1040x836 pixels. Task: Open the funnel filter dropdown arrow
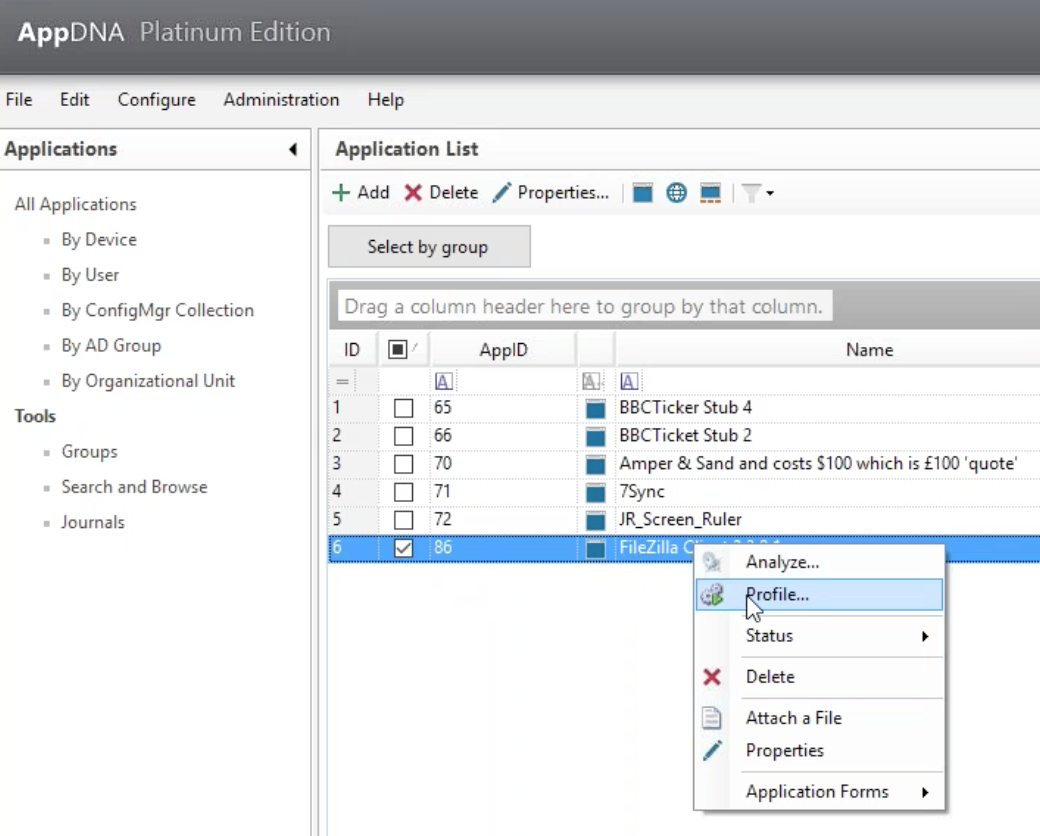(x=770, y=194)
